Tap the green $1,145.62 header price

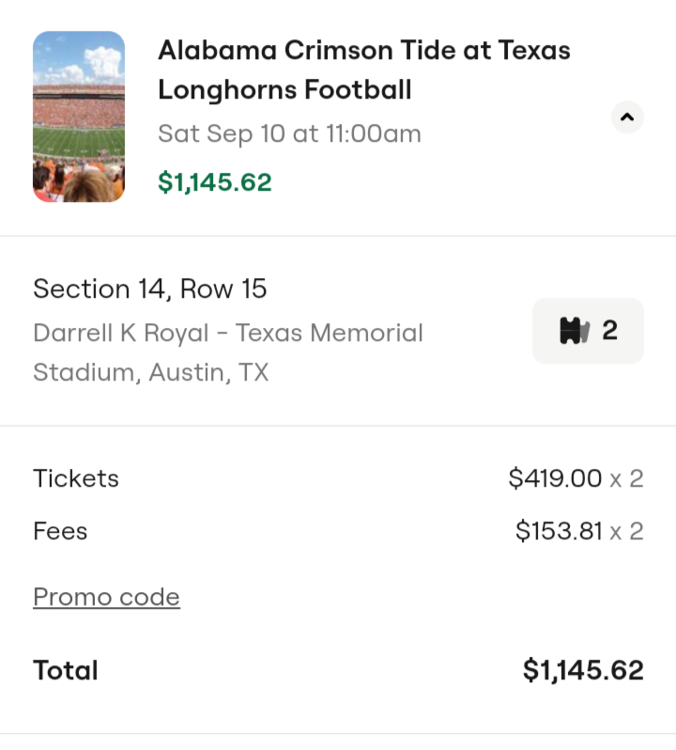click(215, 182)
